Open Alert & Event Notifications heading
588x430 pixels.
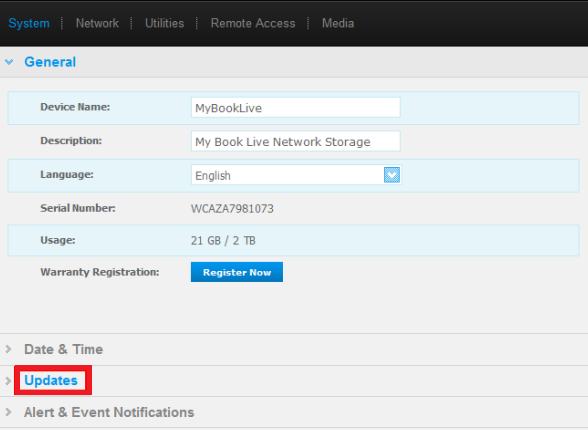(109, 412)
